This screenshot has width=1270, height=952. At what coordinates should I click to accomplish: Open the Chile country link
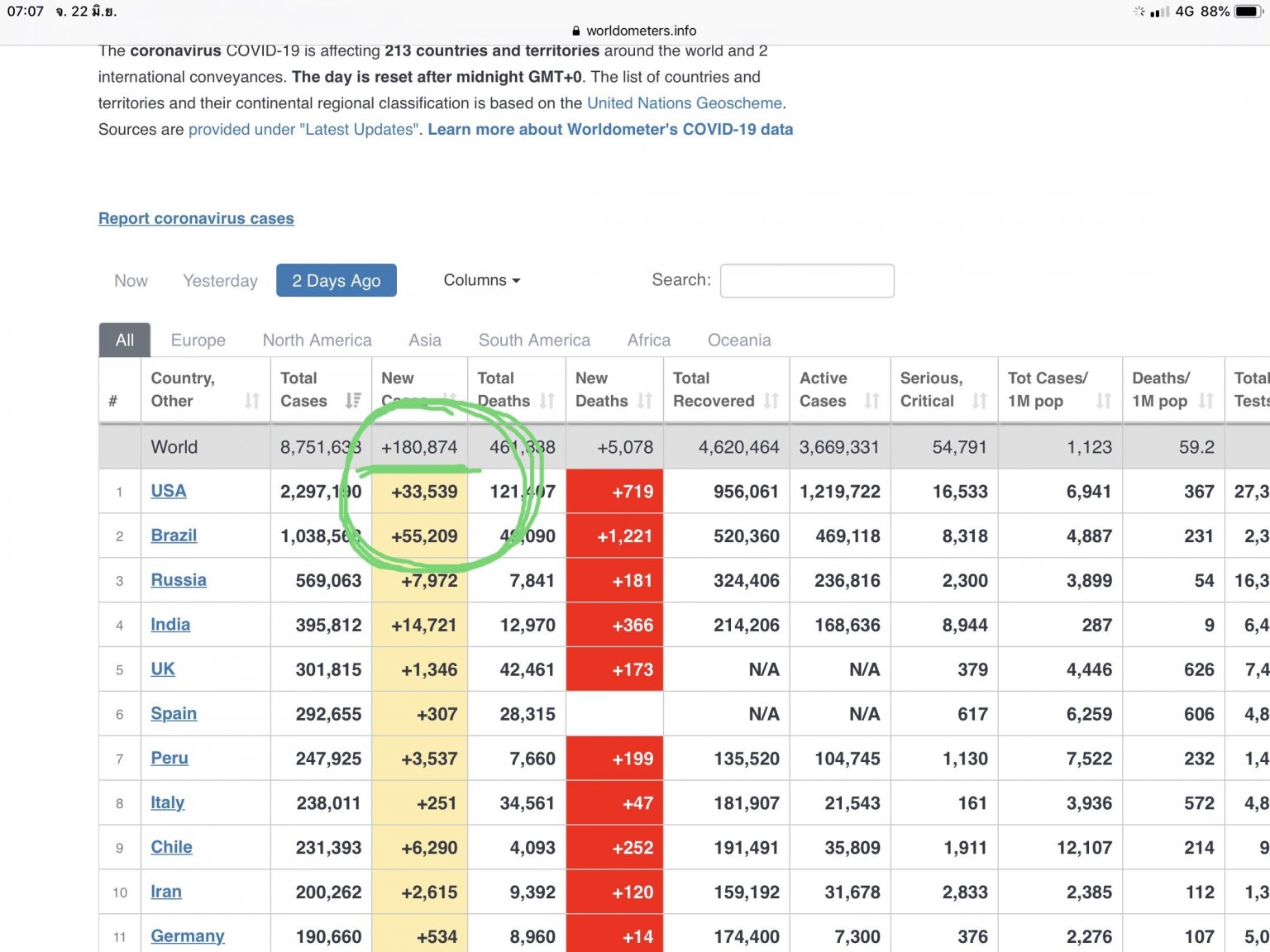(171, 847)
